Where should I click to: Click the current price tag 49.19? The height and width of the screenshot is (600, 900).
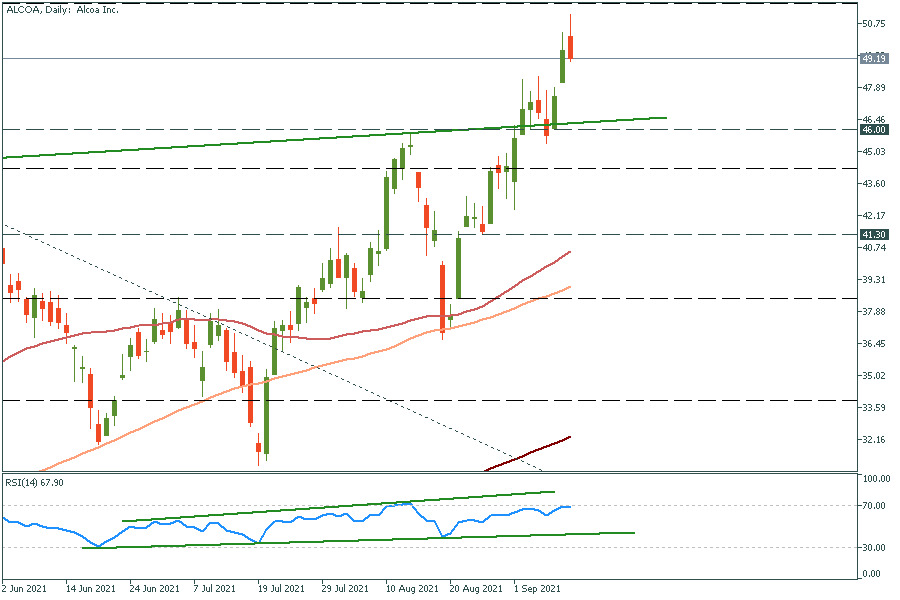[874, 58]
